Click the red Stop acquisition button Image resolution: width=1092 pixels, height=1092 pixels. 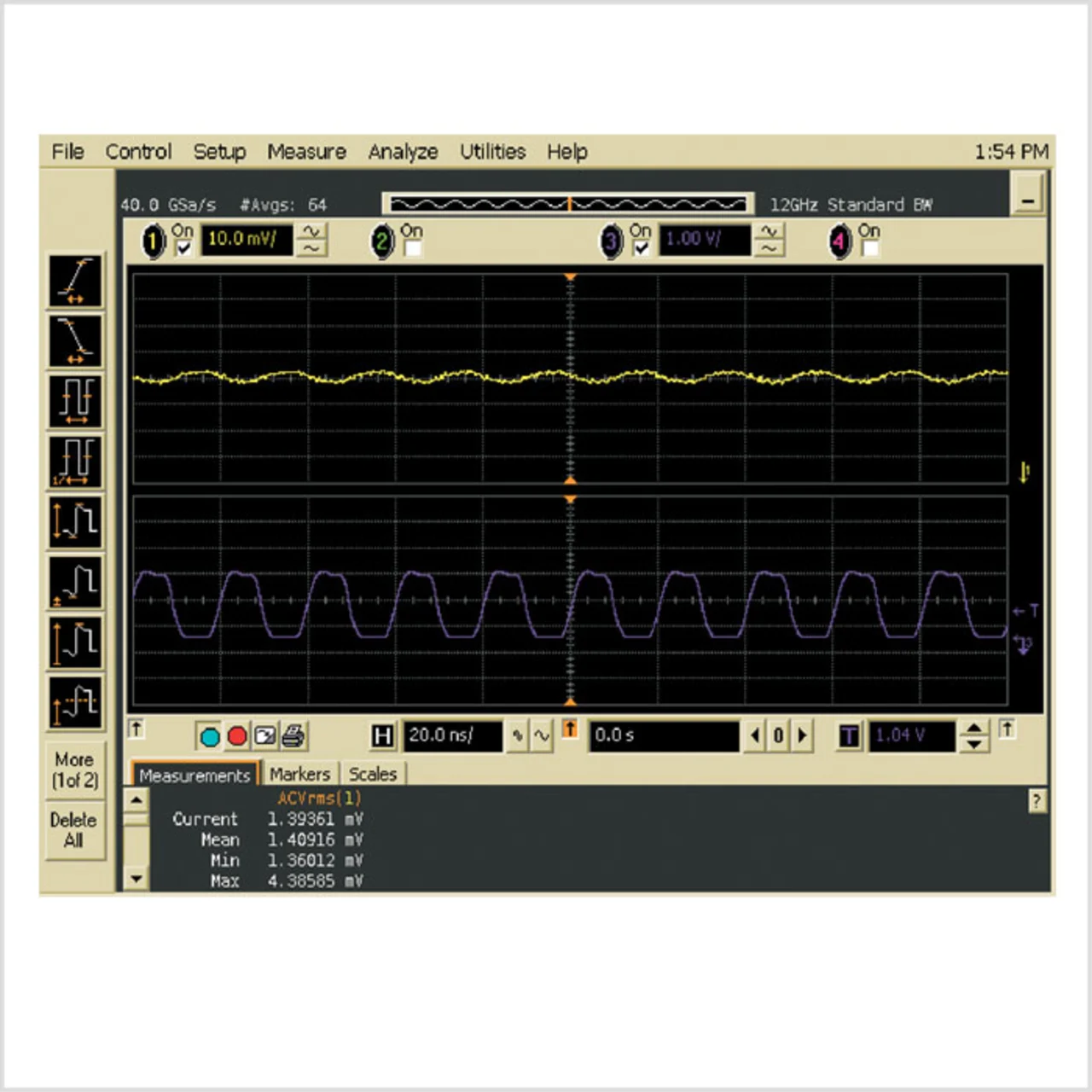(237, 736)
